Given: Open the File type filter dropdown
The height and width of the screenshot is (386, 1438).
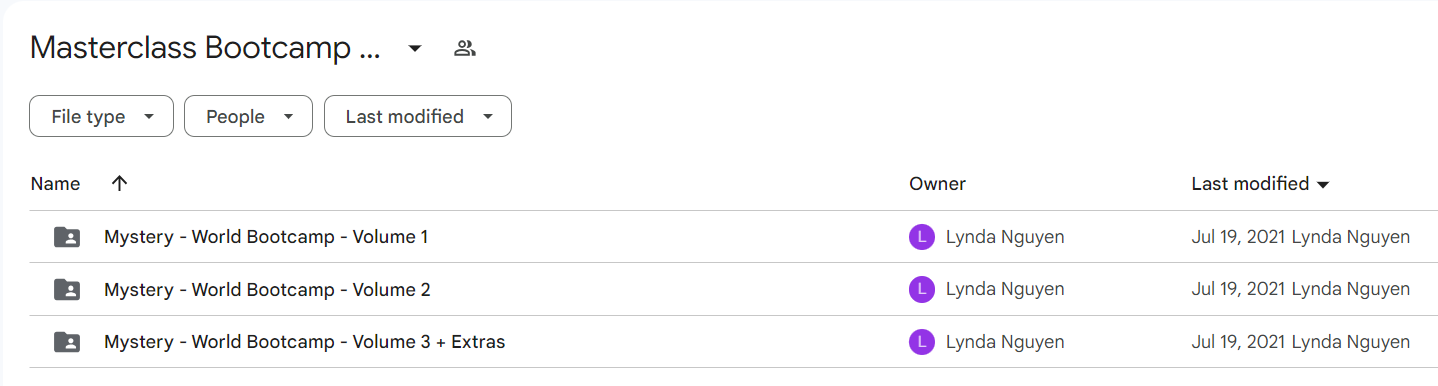Looking at the screenshot, I should (101, 116).
